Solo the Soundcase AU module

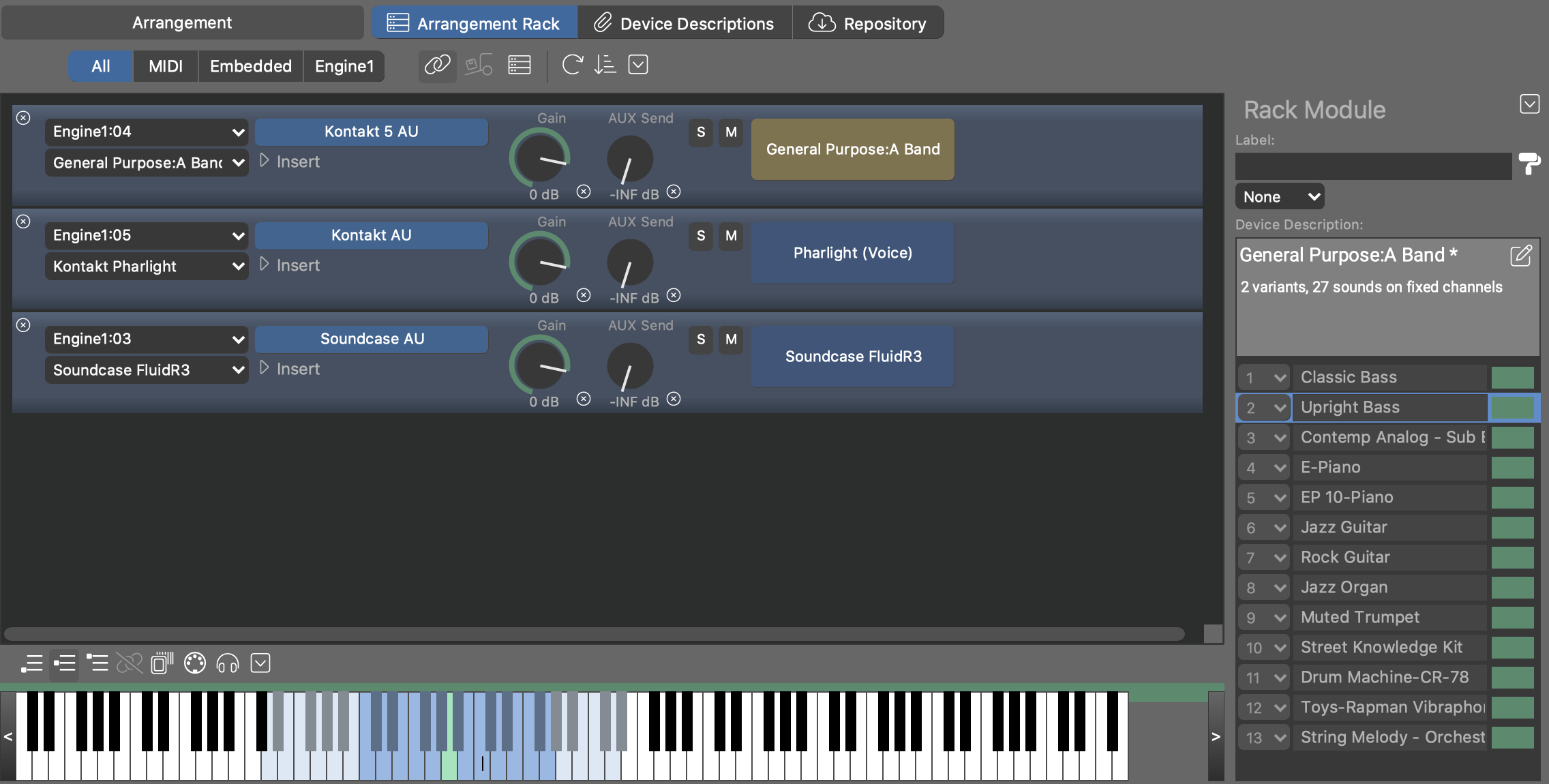coord(701,340)
